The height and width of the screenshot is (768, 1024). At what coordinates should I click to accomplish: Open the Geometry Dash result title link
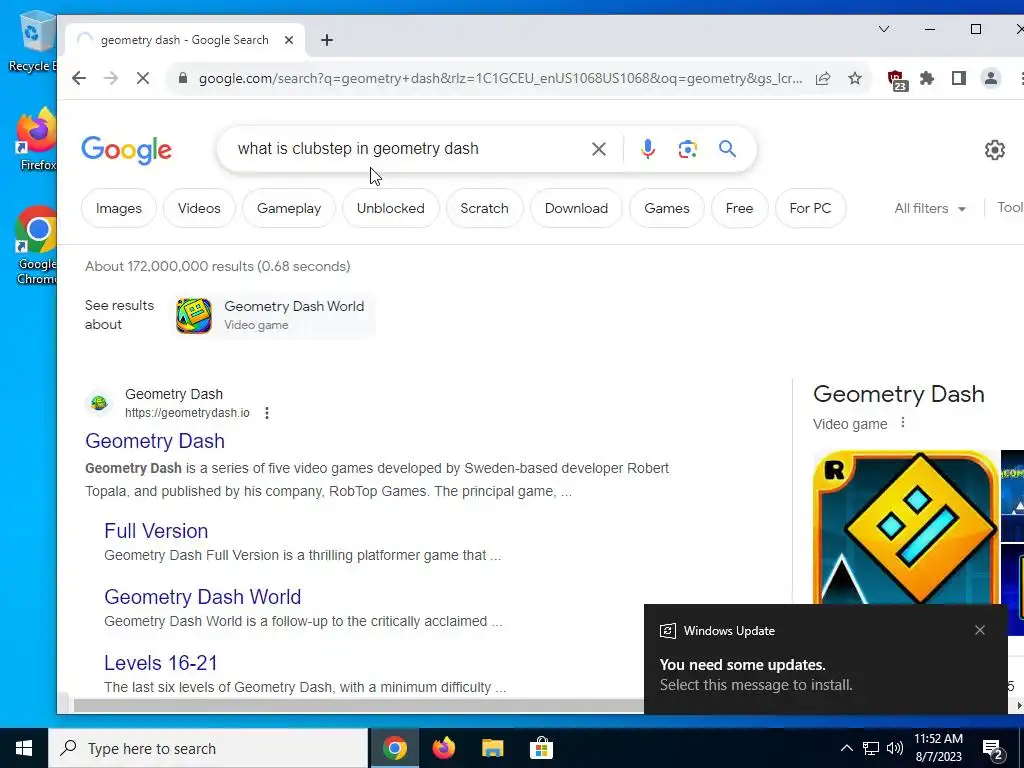(x=155, y=441)
